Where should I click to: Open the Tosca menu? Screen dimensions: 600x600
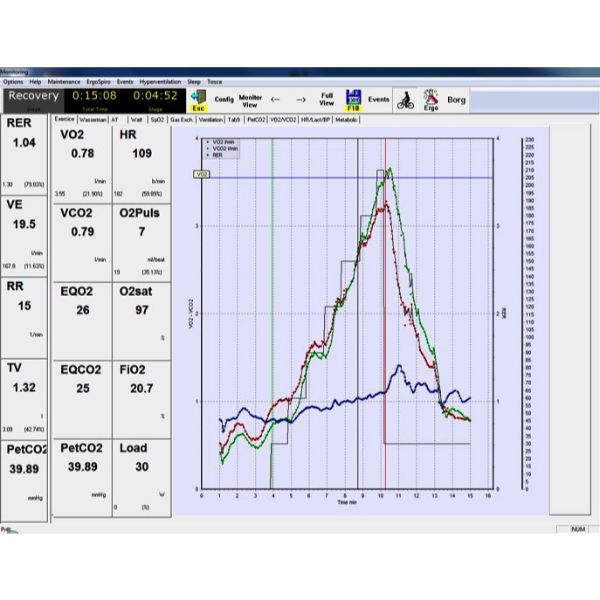tap(215, 82)
